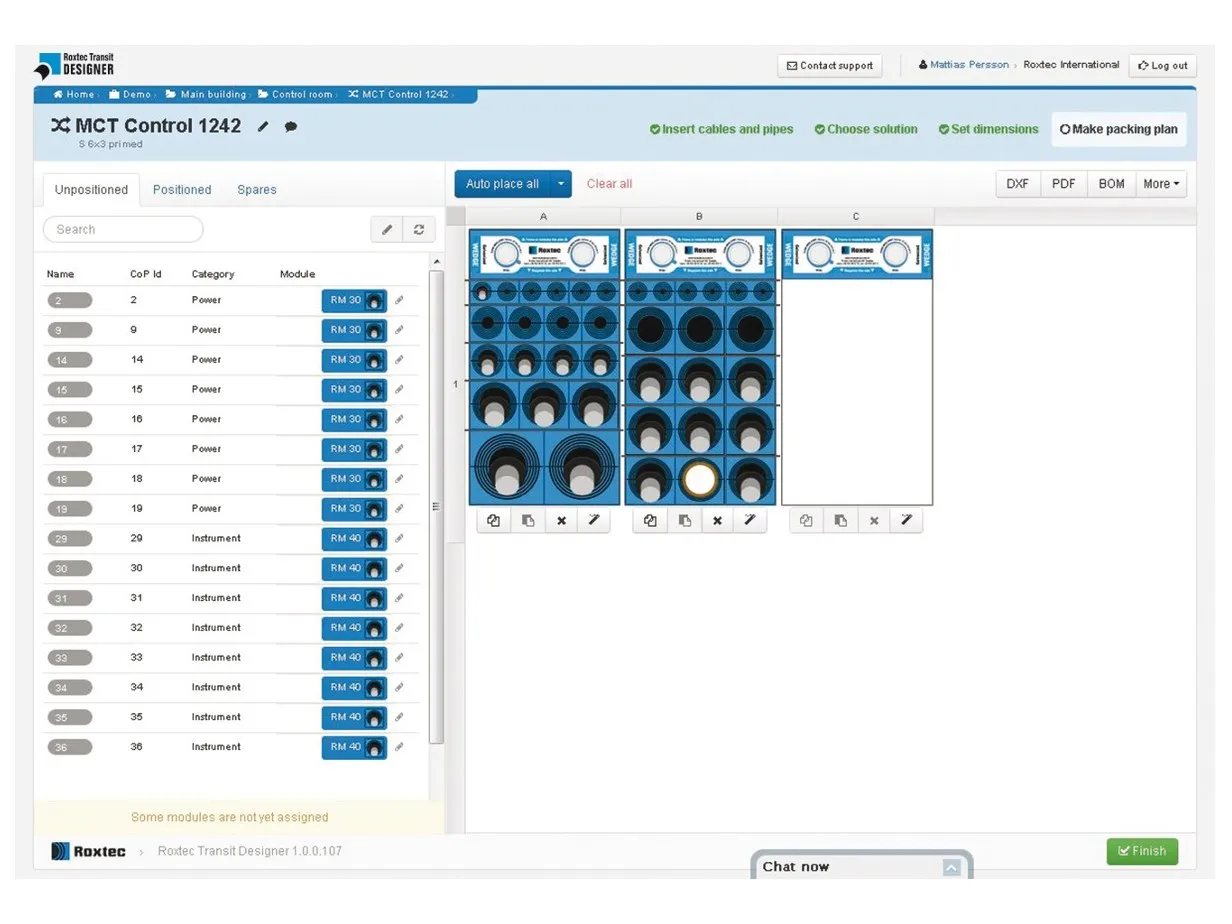
Task: Copy frame column A
Action: tap(494, 521)
